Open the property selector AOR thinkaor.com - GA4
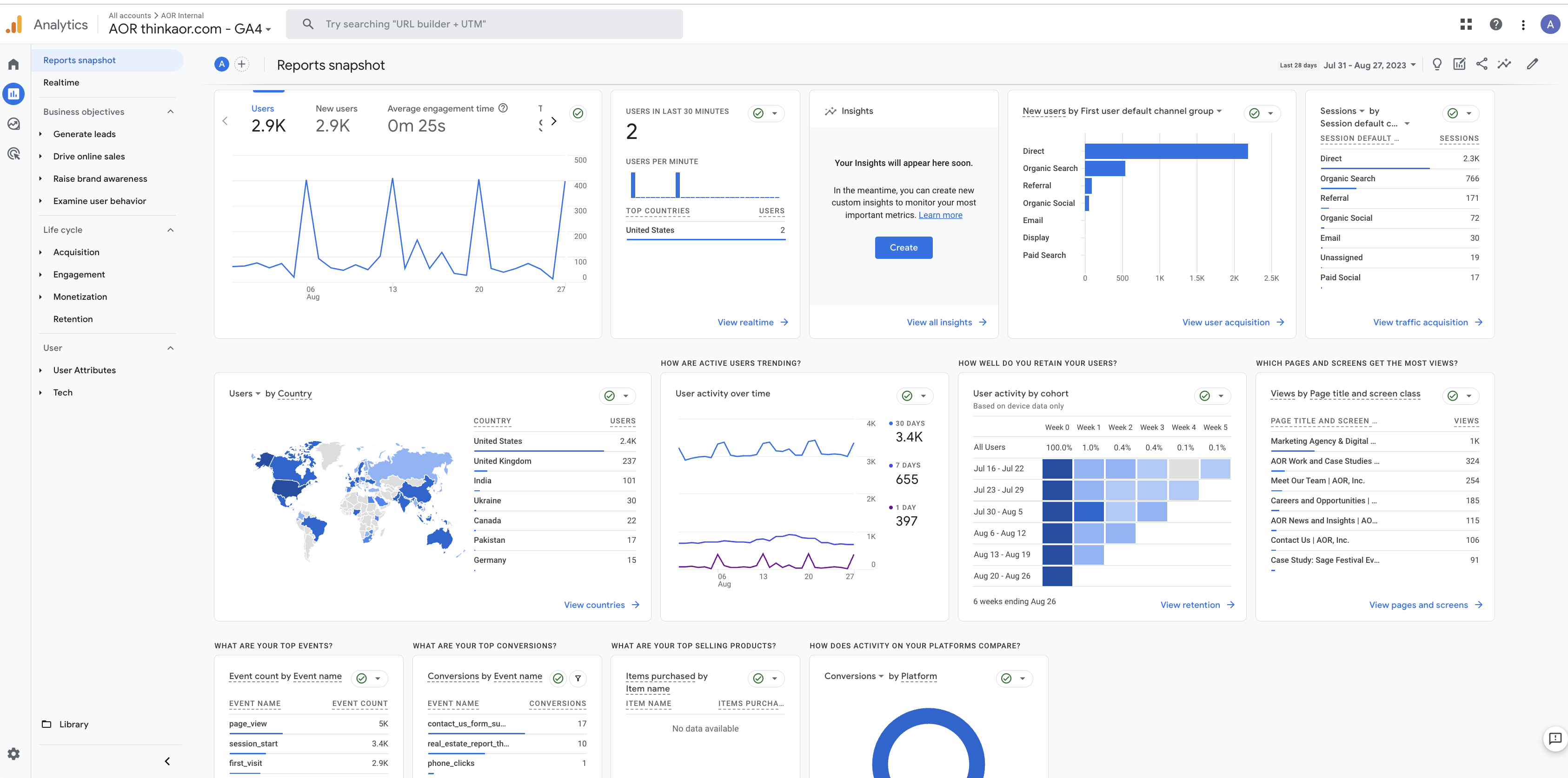Viewport: 1568px width, 778px height. (x=190, y=29)
